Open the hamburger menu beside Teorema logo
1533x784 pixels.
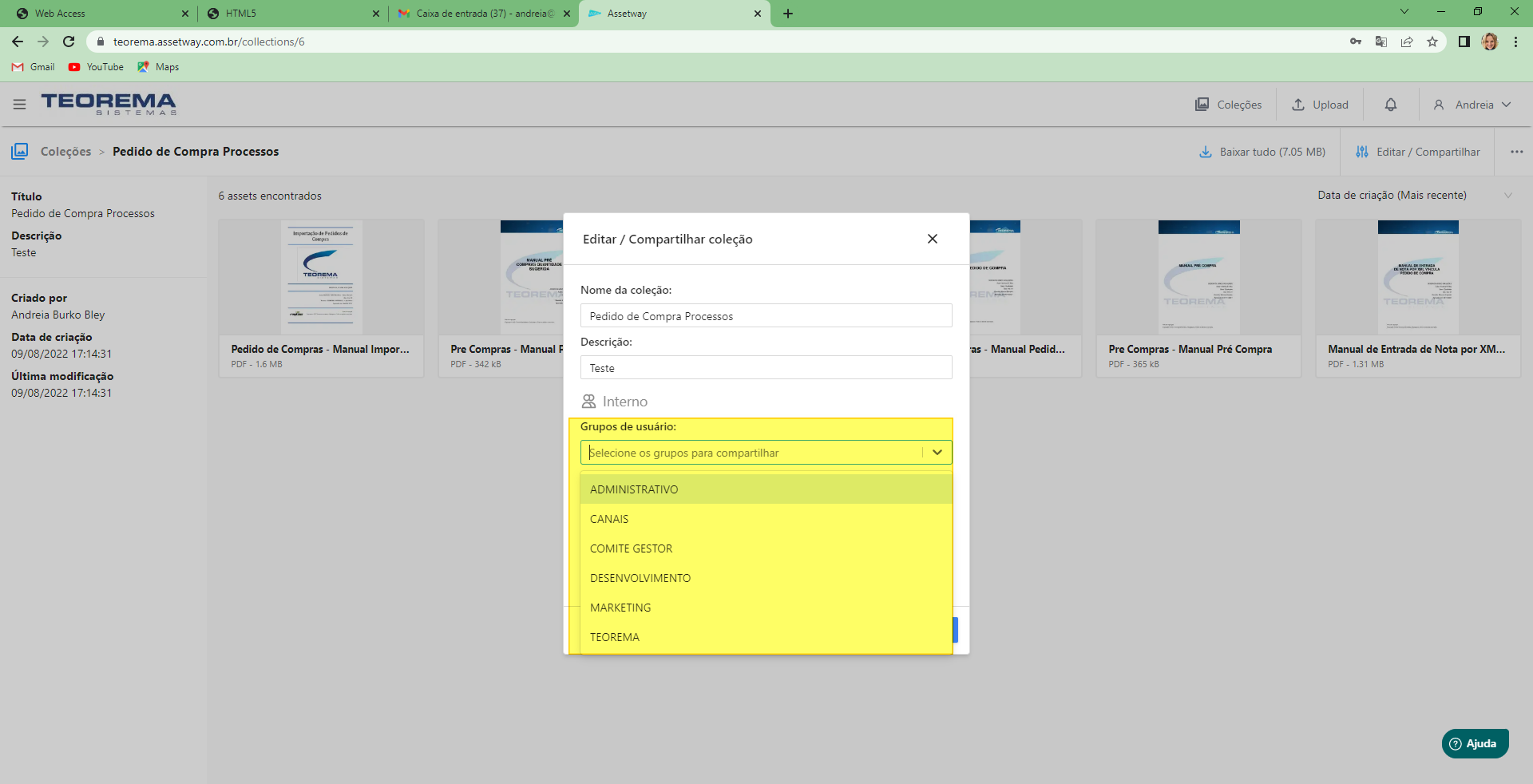pos(20,105)
